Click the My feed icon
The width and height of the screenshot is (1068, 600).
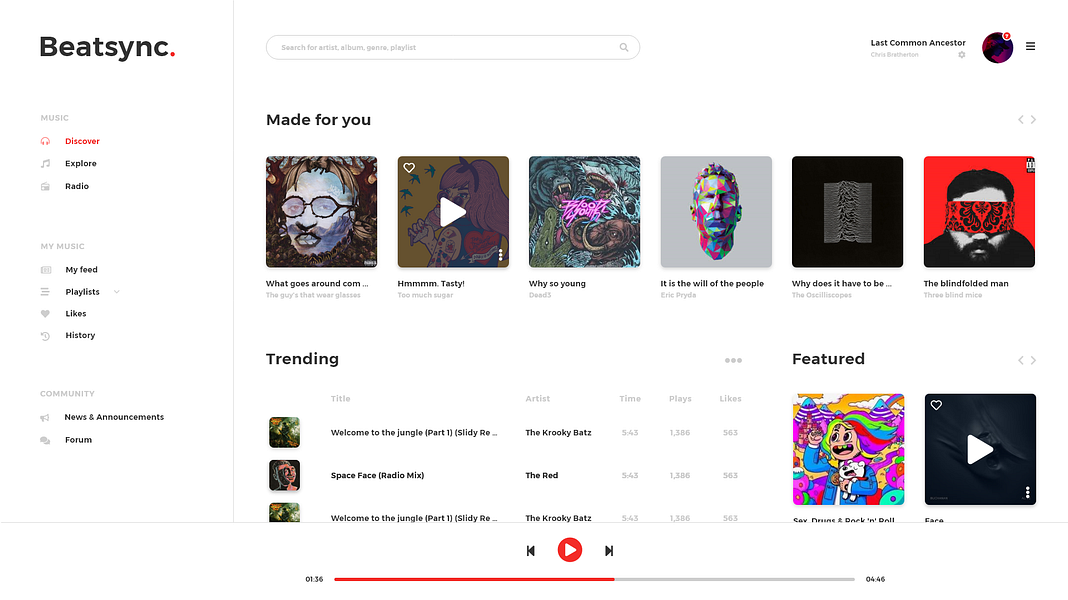tap(46, 270)
